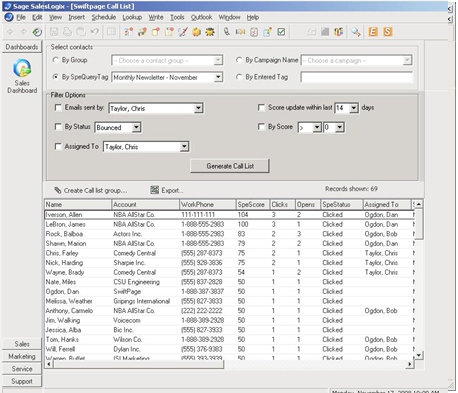Open the 14 days dropdown

[x=354, y=108]
